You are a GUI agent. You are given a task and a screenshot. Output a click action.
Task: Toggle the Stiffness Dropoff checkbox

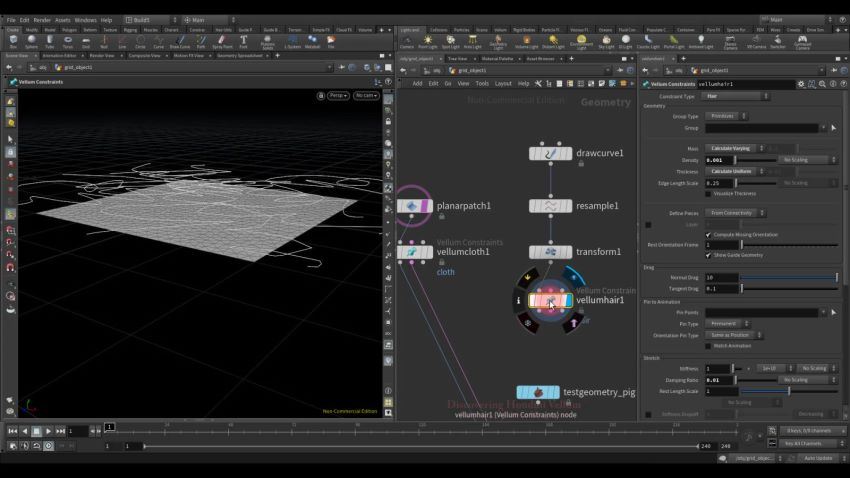648,414
